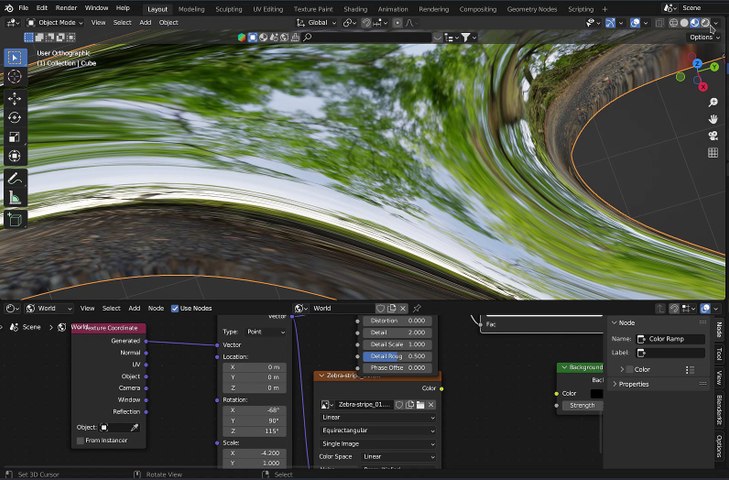
Task: Select the 3D Cursor tool
Action: pyautogui.click(x=15, y=77)
